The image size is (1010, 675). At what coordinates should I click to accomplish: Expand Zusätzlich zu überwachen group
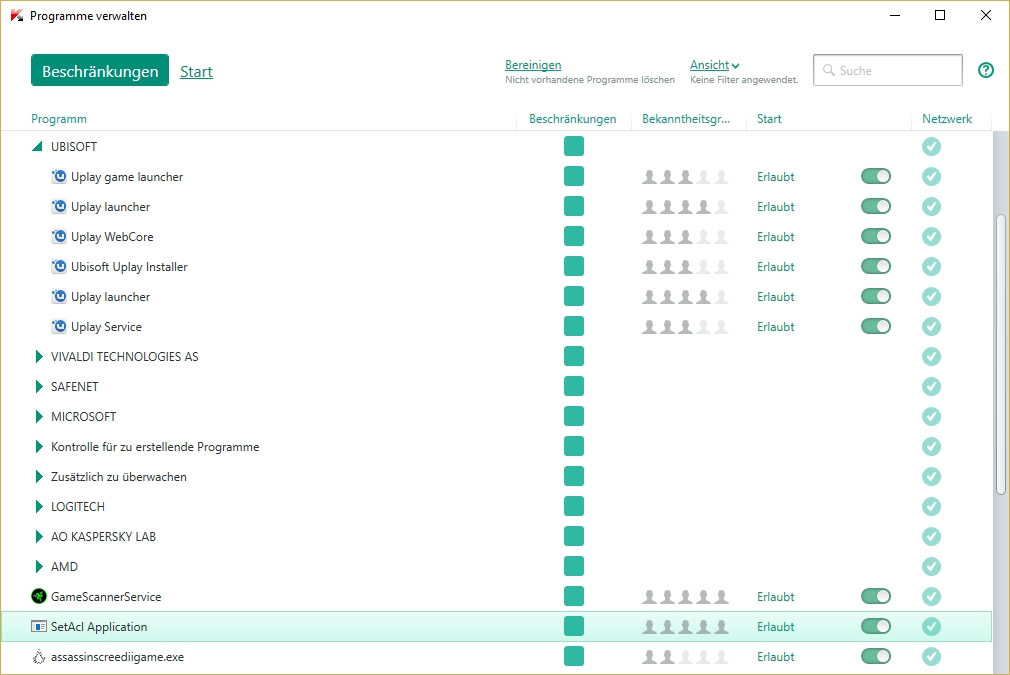point(39,476)
